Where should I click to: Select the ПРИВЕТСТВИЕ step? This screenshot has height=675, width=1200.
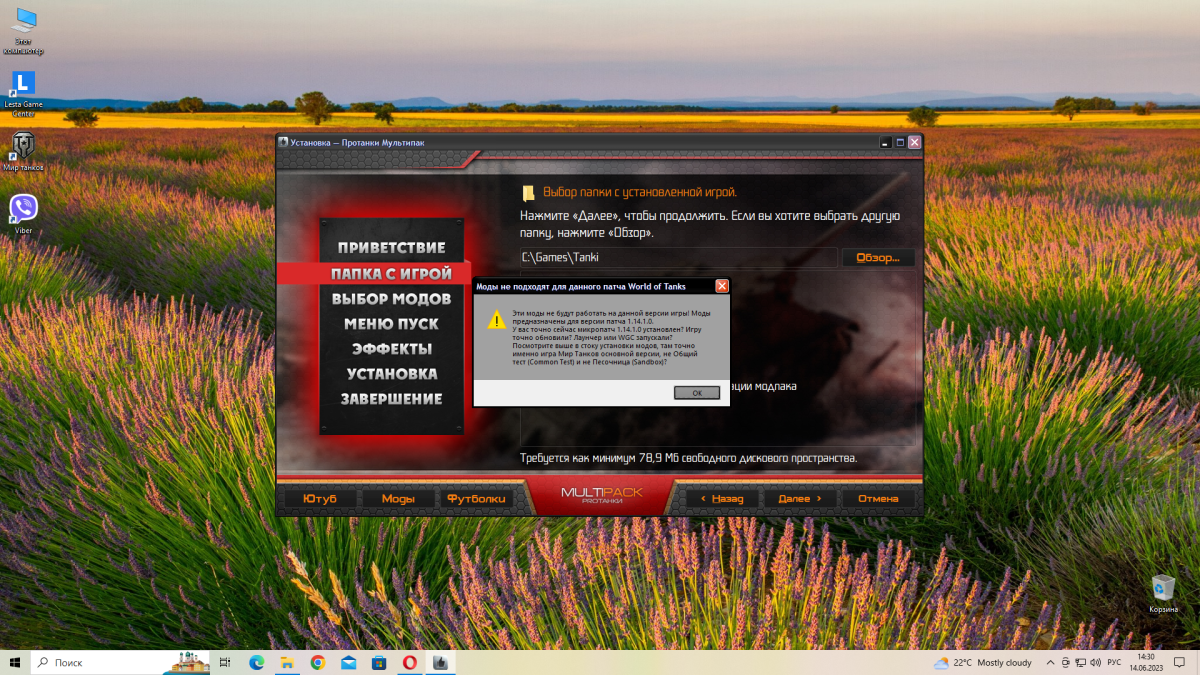391,247
